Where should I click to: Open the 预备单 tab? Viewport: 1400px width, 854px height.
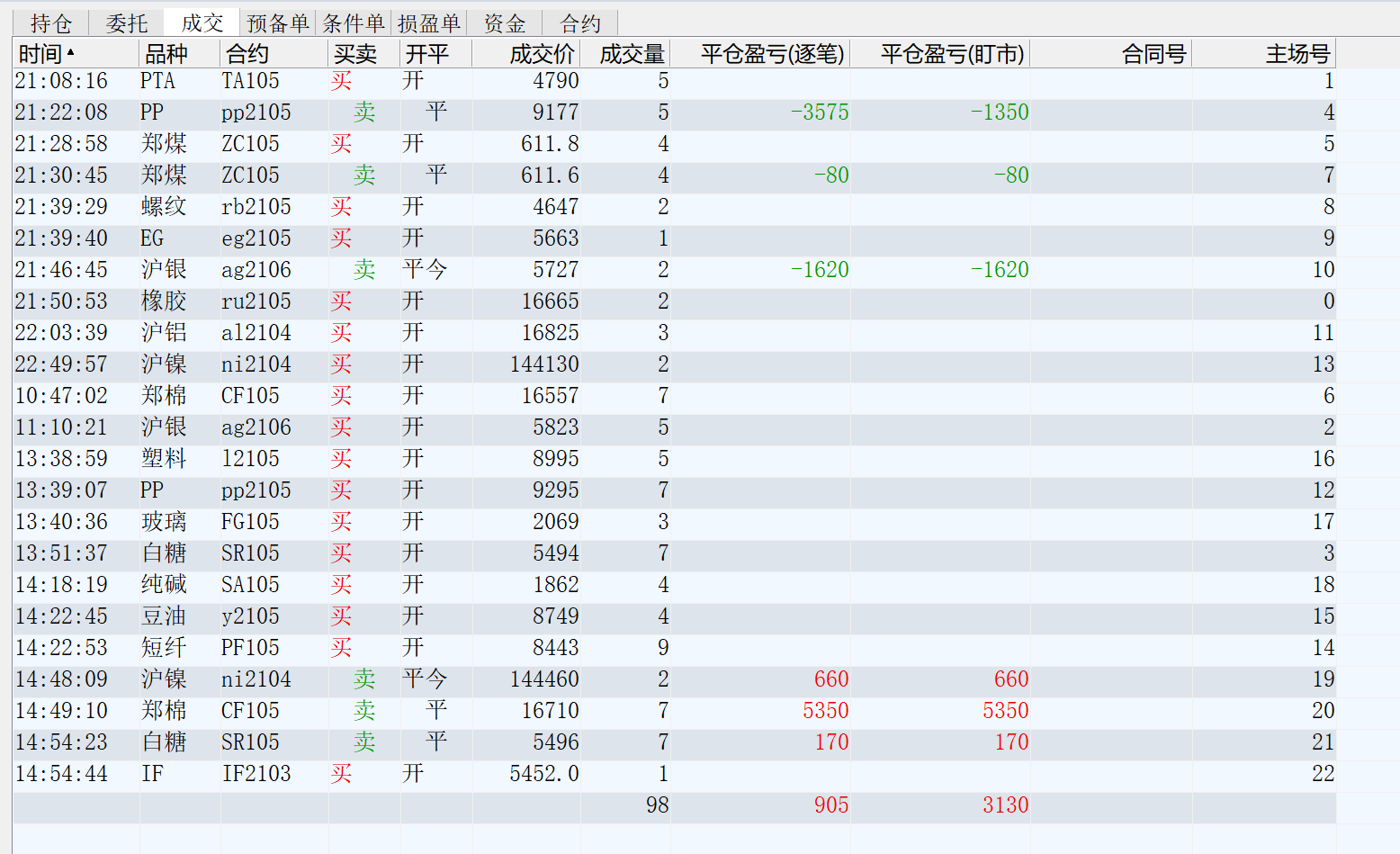278,23
